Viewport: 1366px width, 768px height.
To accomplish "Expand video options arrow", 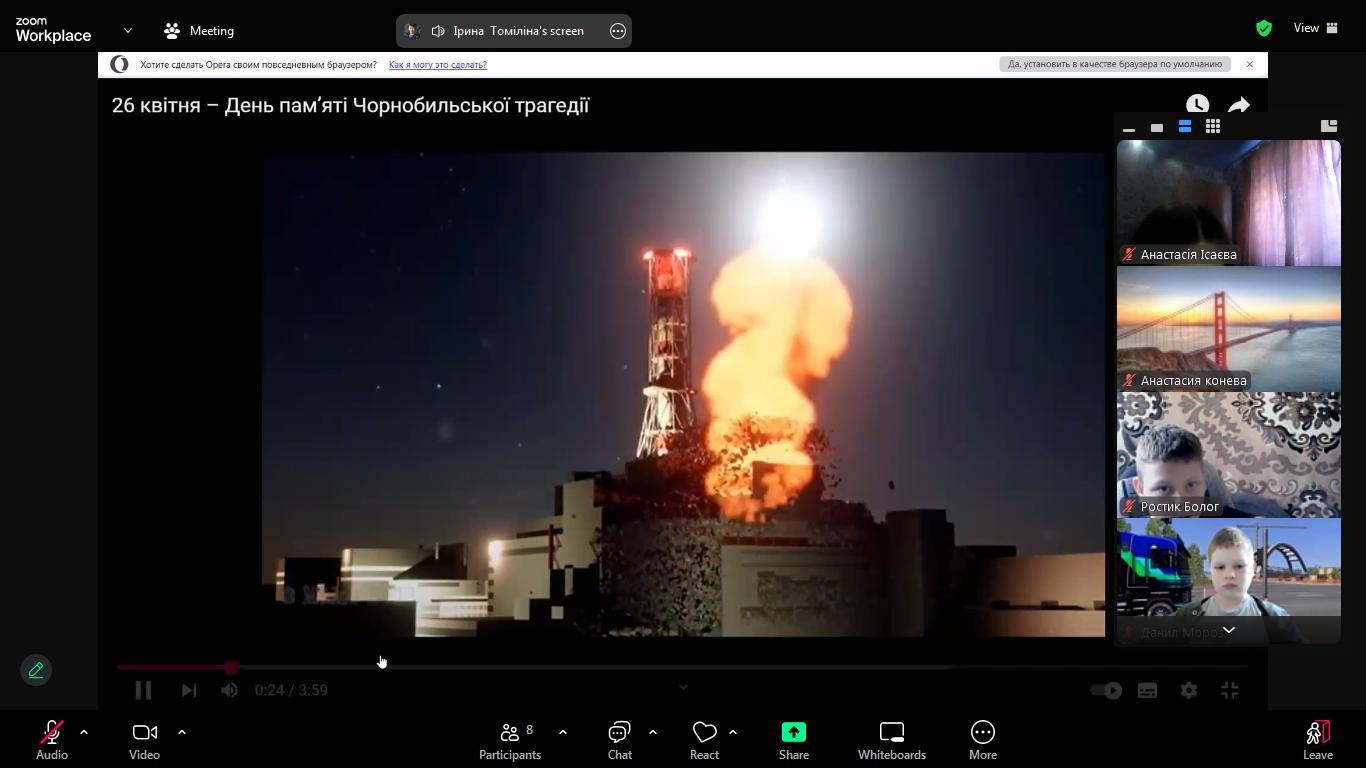I will tap(182, 732).
